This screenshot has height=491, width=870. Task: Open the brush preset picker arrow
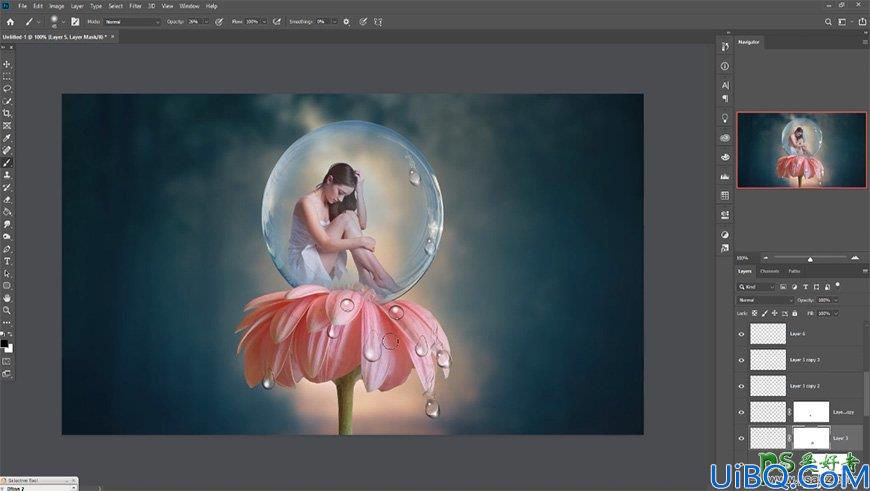click(x=63, y=22)
